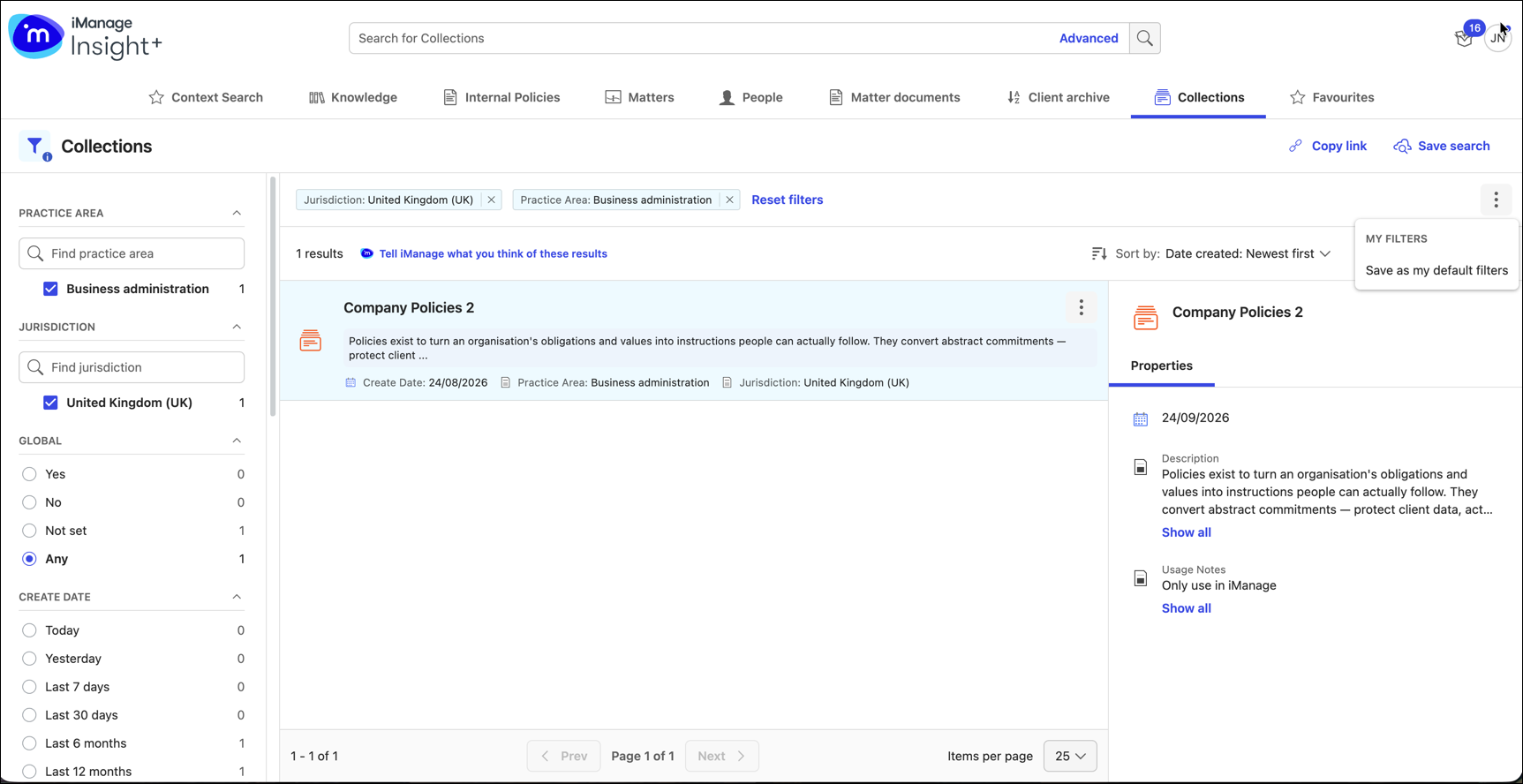
Task: Remove the Jurisdiction United Kingdom filter chip
Action: 492,200
